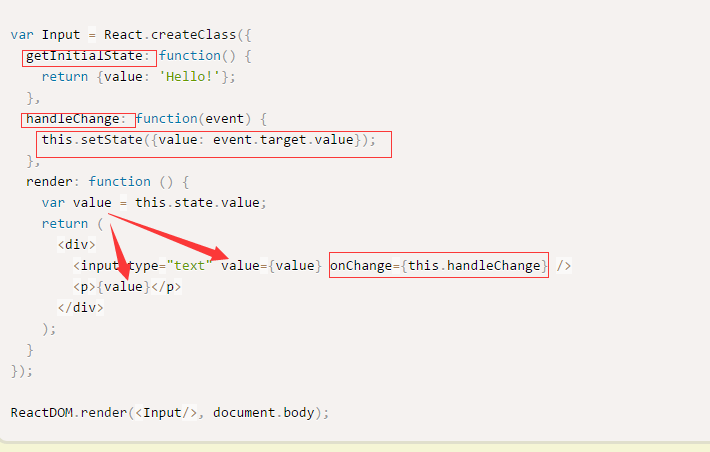This screenshot has width=710, height=452.
Task: Click 'ReactDOM.render' at the bottom
Action: click(69, 413)
